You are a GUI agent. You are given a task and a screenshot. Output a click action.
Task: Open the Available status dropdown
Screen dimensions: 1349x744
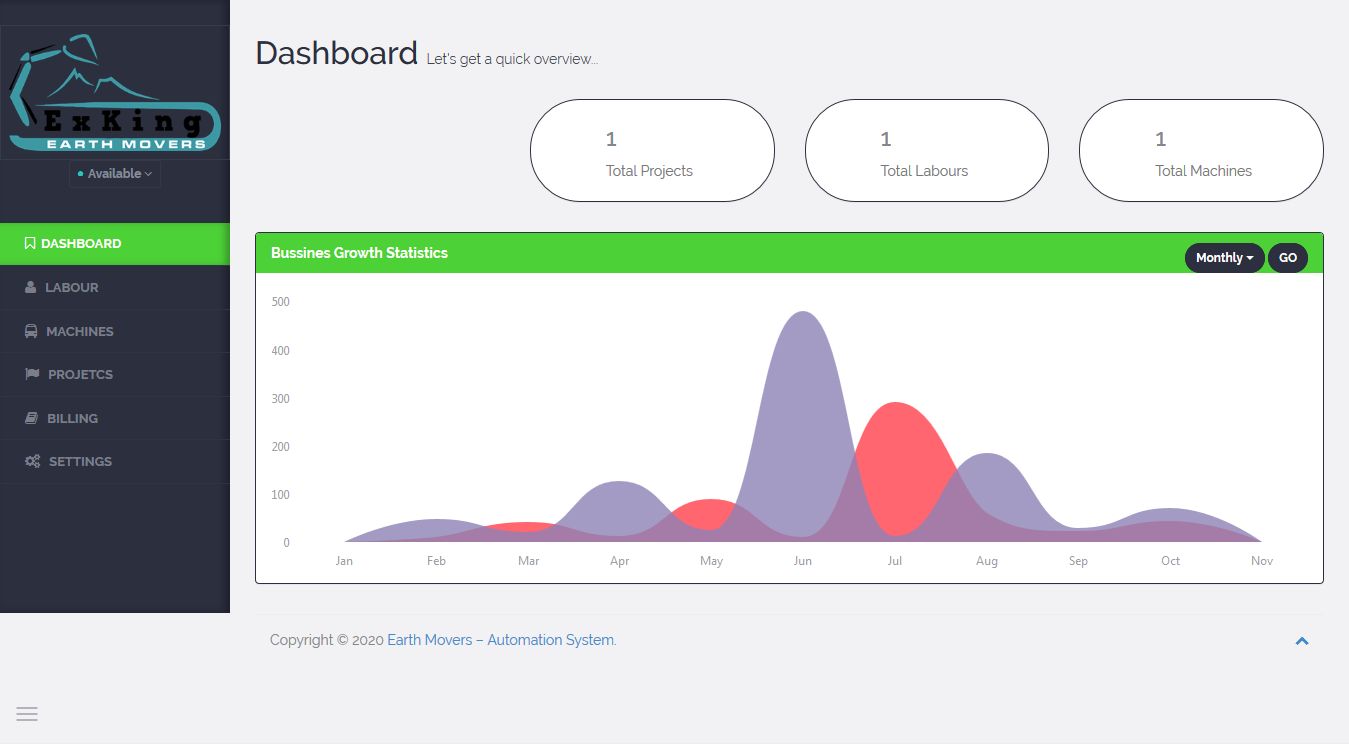115,174
